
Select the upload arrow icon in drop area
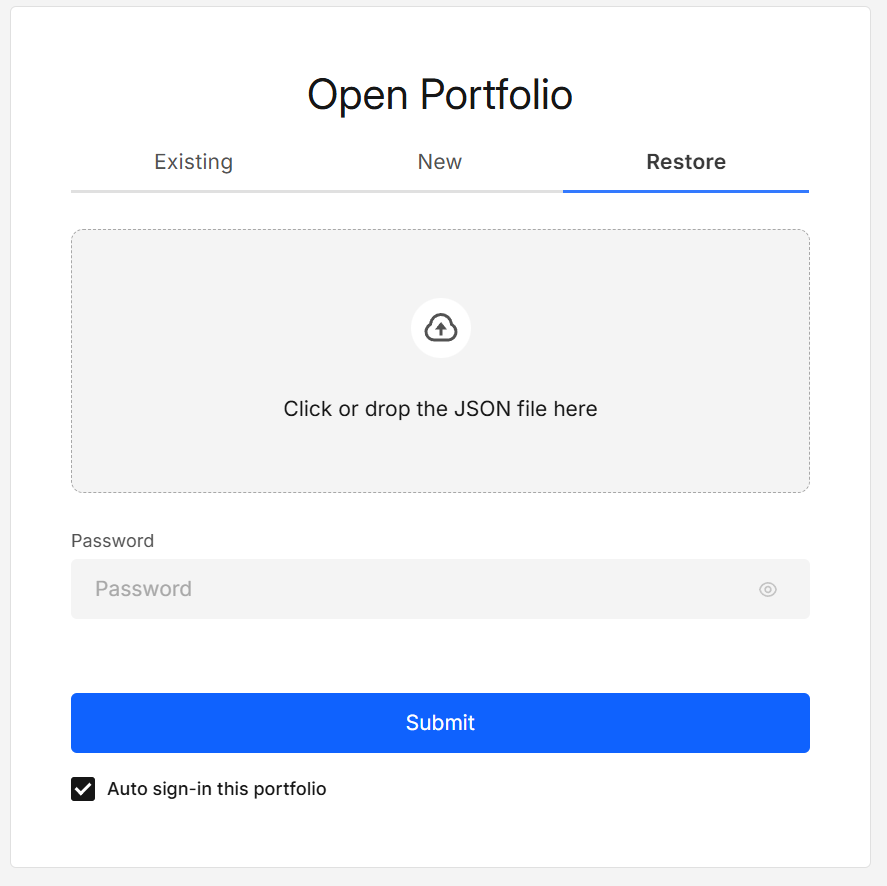tap(440, 328)
